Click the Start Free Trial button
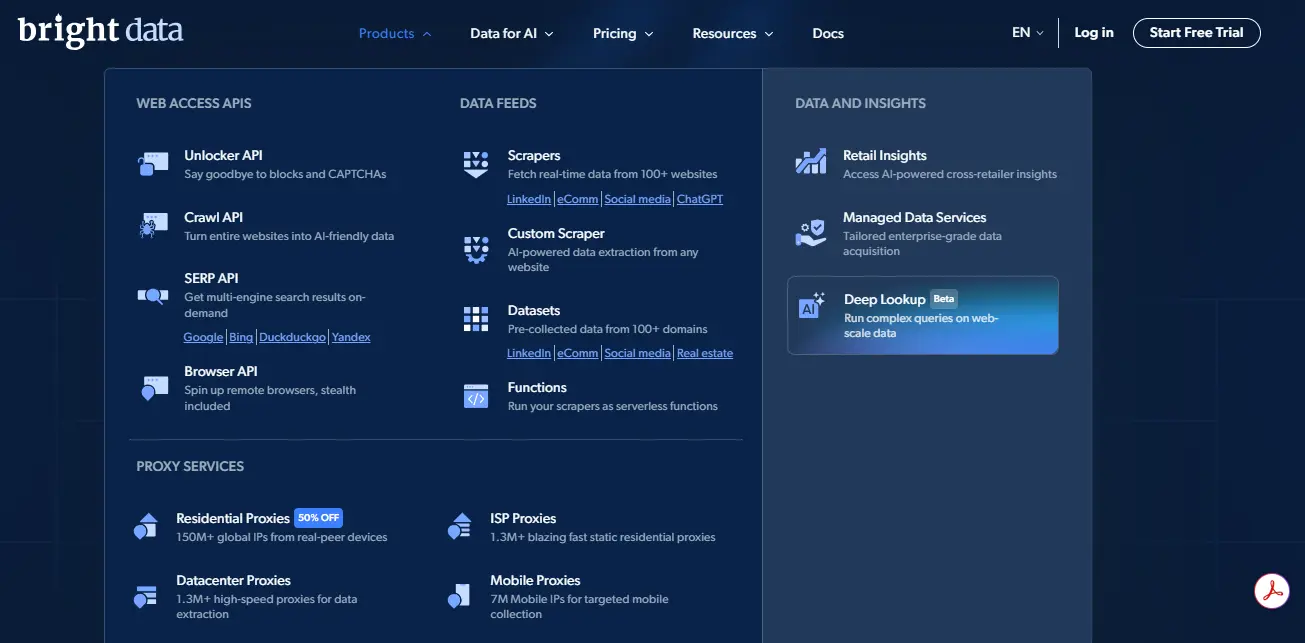1305x643 pixels. pyautogui.click(x=1196, y=32)
